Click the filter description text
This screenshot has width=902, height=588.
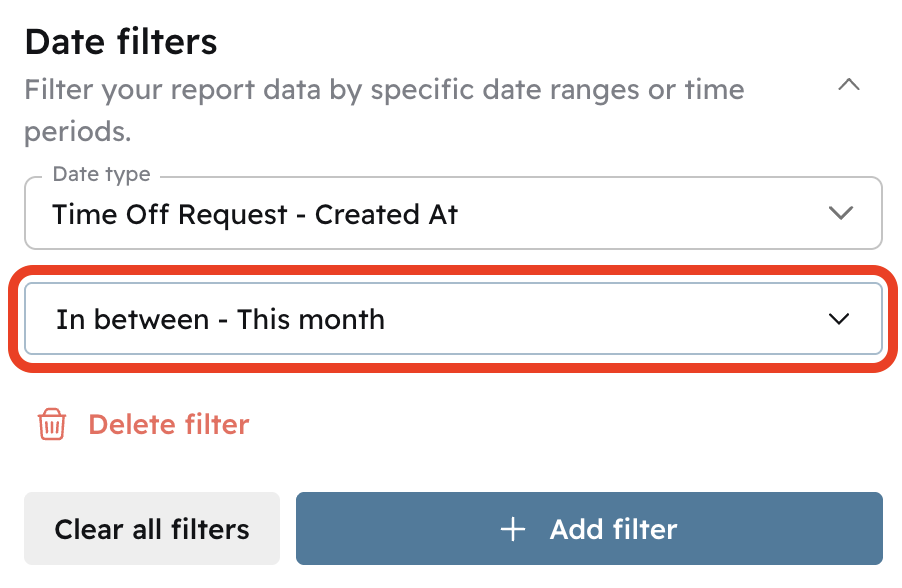click(384, 90)
